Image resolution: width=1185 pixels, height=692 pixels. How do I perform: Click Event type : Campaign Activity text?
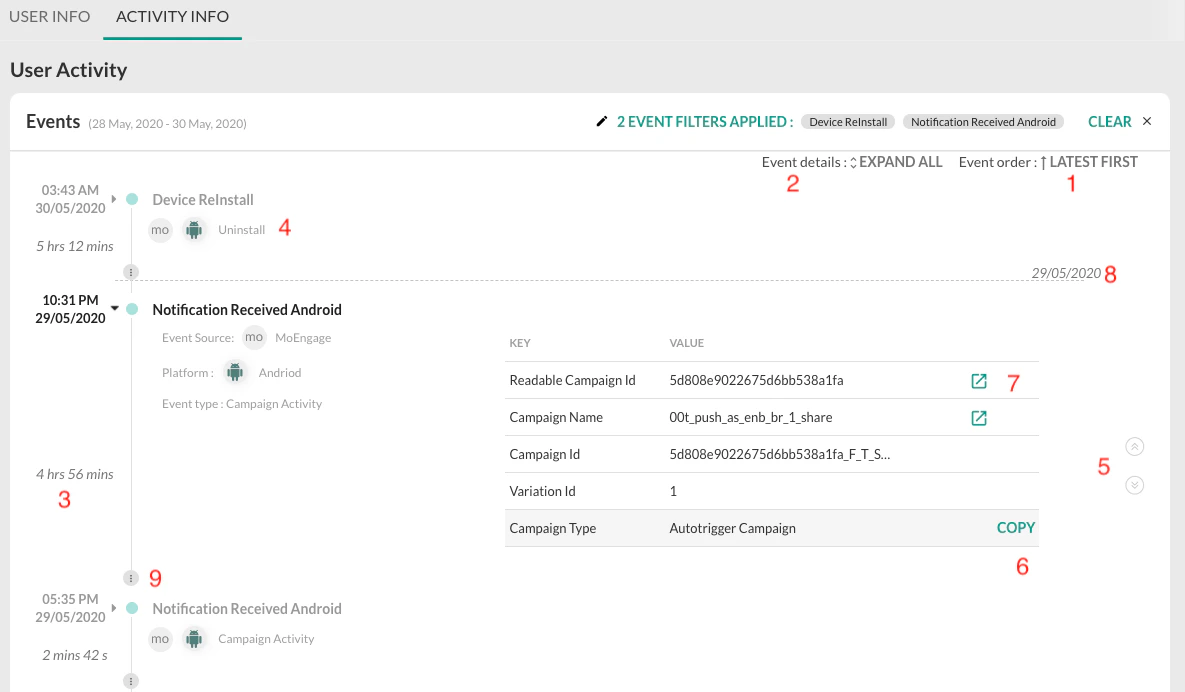tap(242, 404)
